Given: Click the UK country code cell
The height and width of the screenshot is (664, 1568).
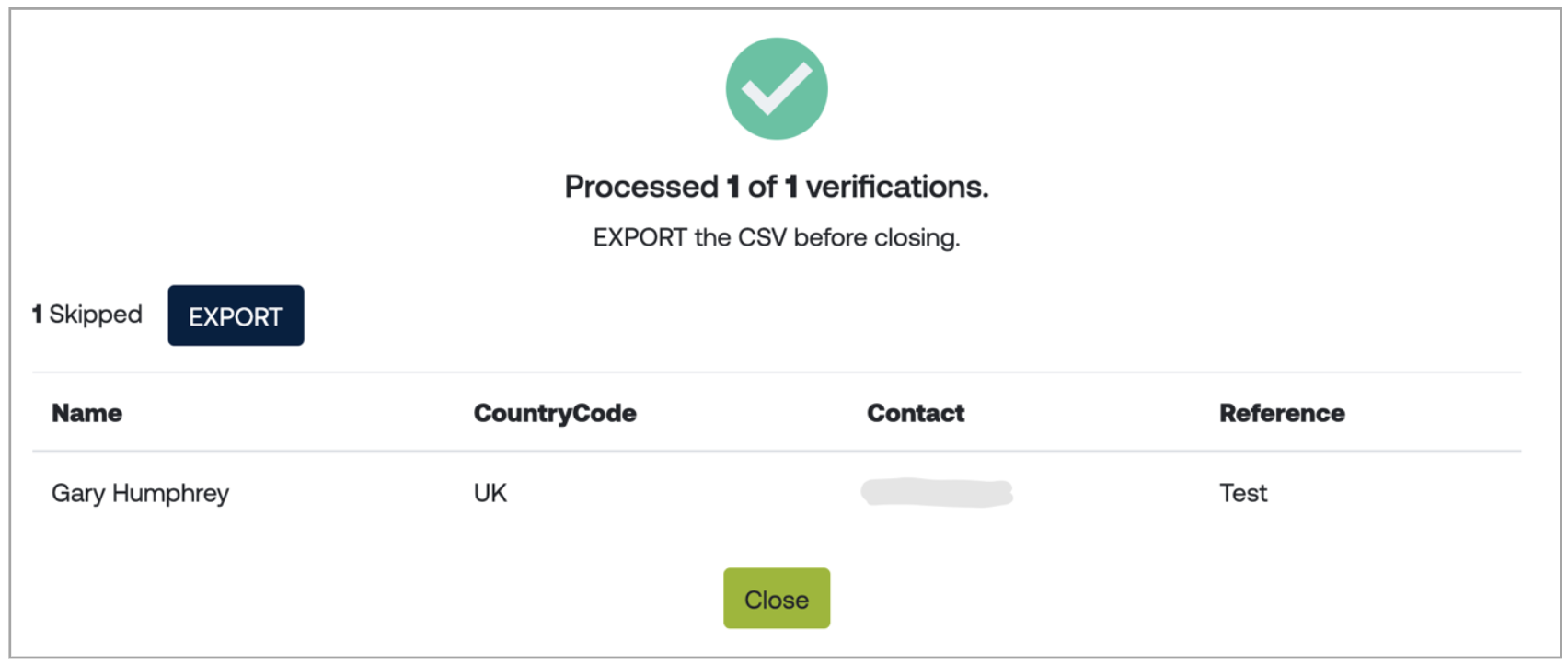Looking at the screenshot, I should pyautogui.click(x=490, y=493).
